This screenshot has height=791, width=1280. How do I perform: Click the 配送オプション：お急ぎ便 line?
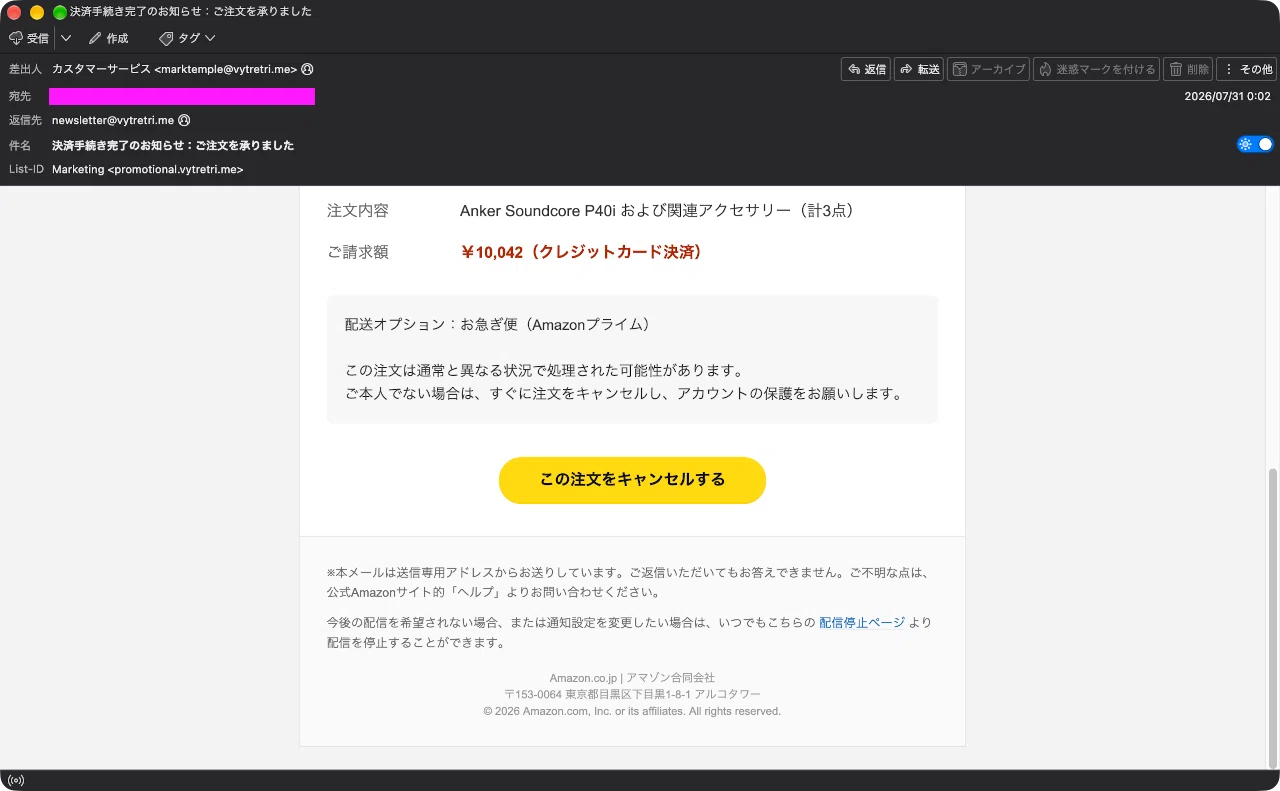pos(498,325)
